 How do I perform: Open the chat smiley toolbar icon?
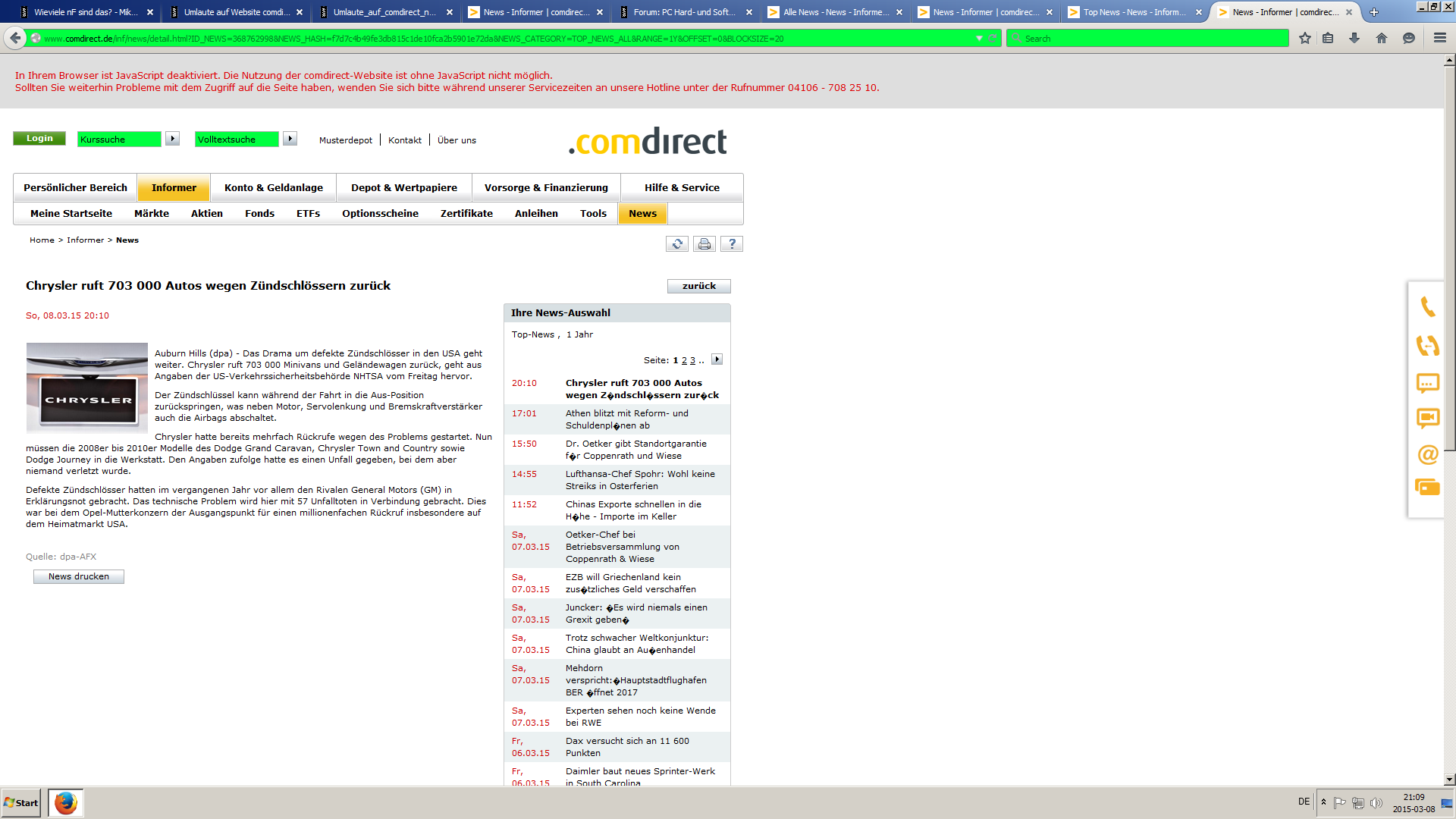[x=1409, y=38]
